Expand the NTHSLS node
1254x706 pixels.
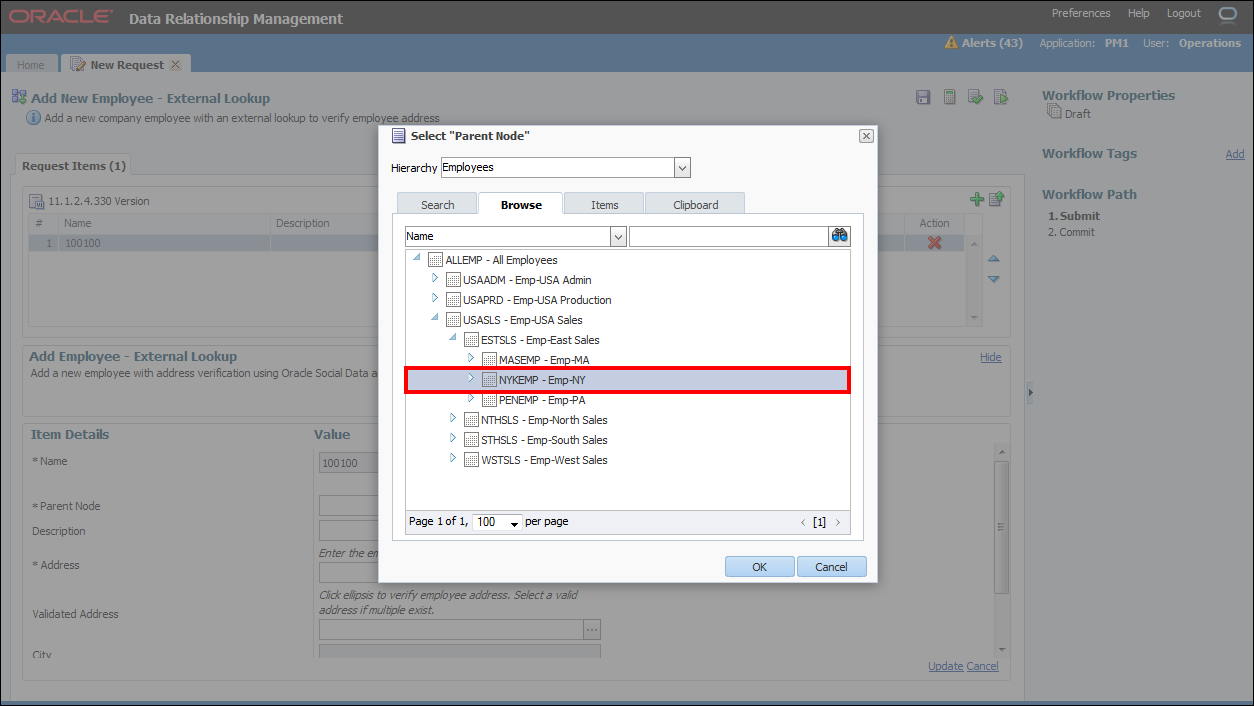pos(453,418)
